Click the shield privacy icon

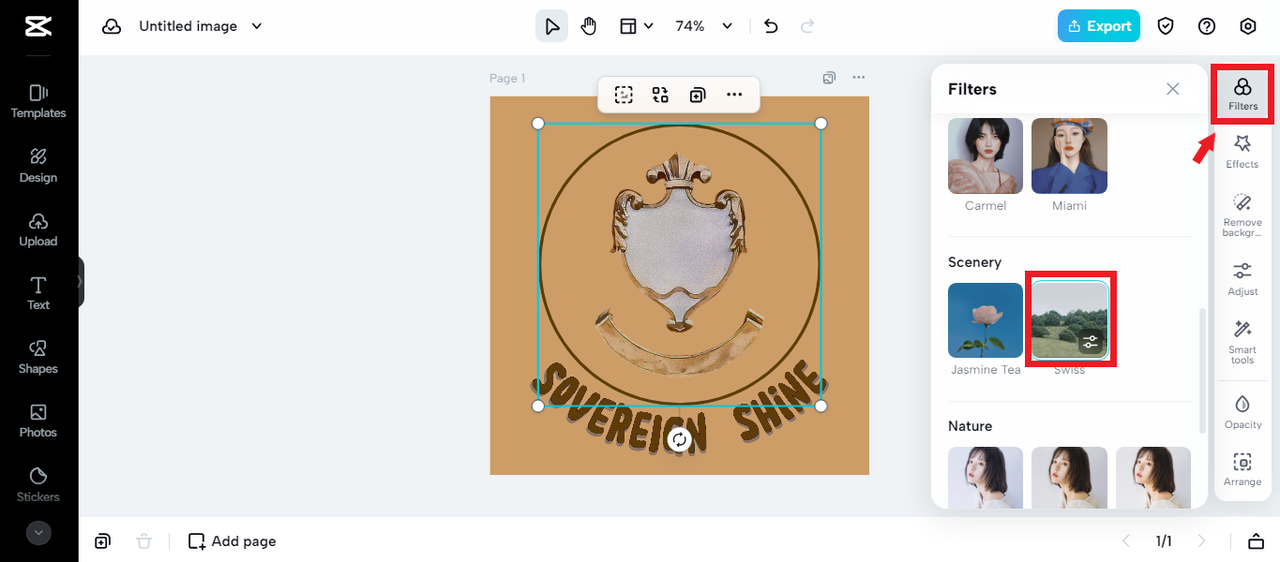[x=1166, y=26]
